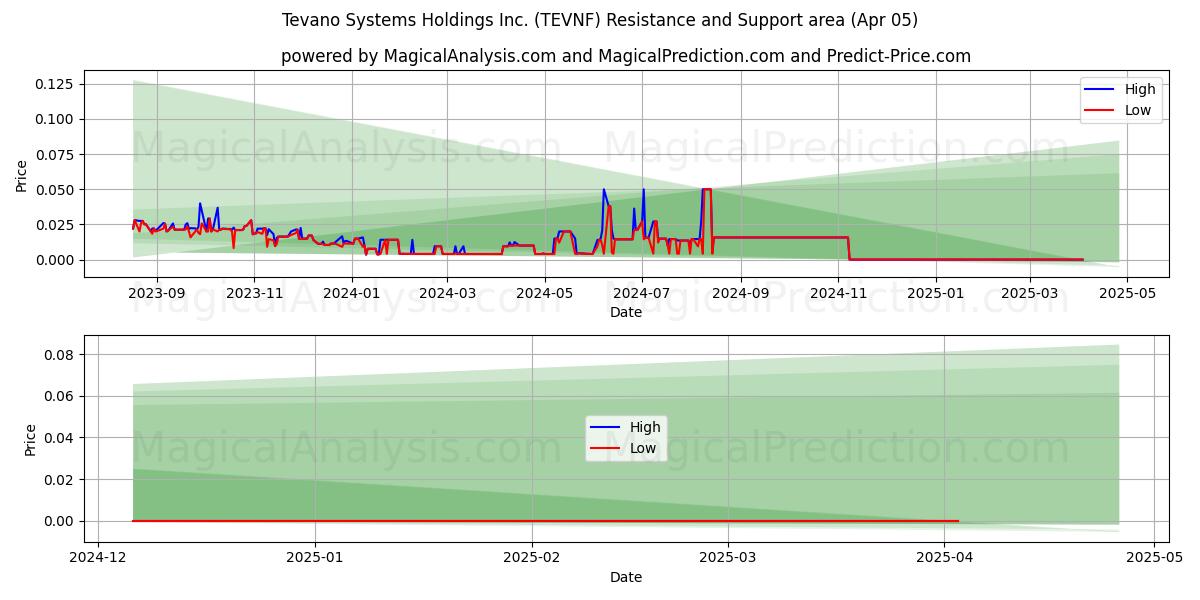Click the 0.100 y-axis label in top chart

[x=56, y=119]
